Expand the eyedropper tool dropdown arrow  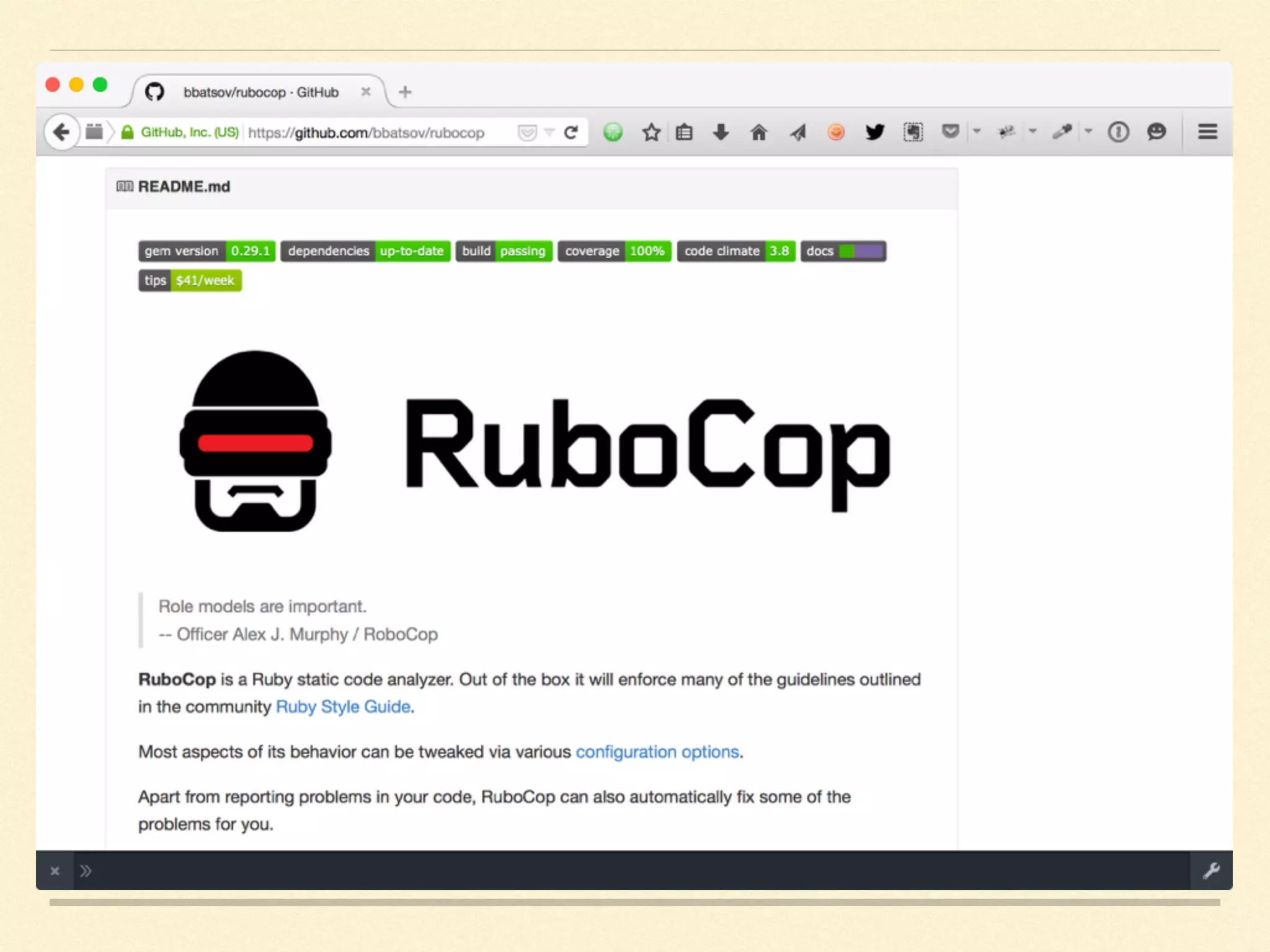pos(1088,131)
